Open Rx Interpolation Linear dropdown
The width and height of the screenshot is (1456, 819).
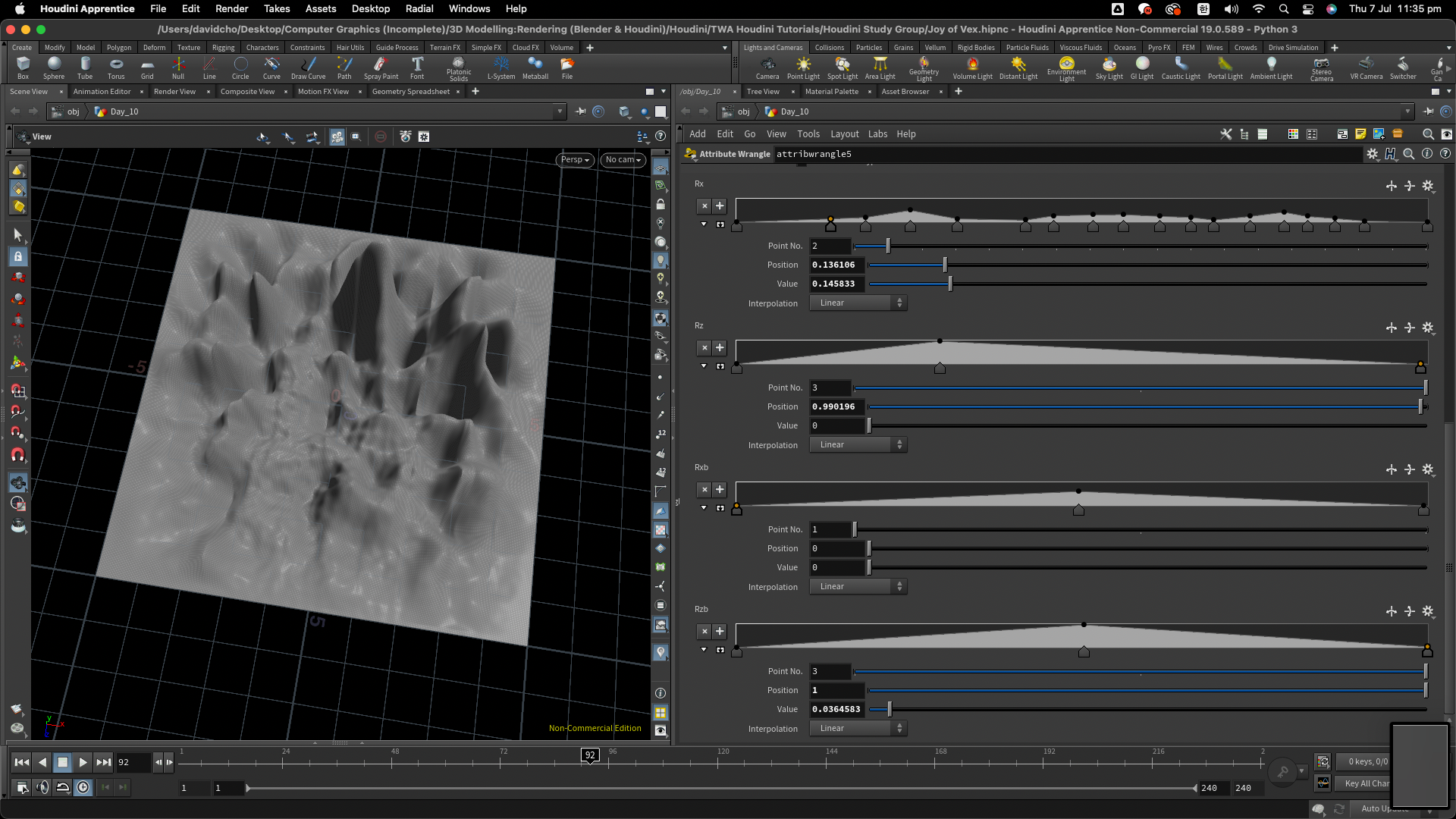pyautogui.click(x=858, y=303)
